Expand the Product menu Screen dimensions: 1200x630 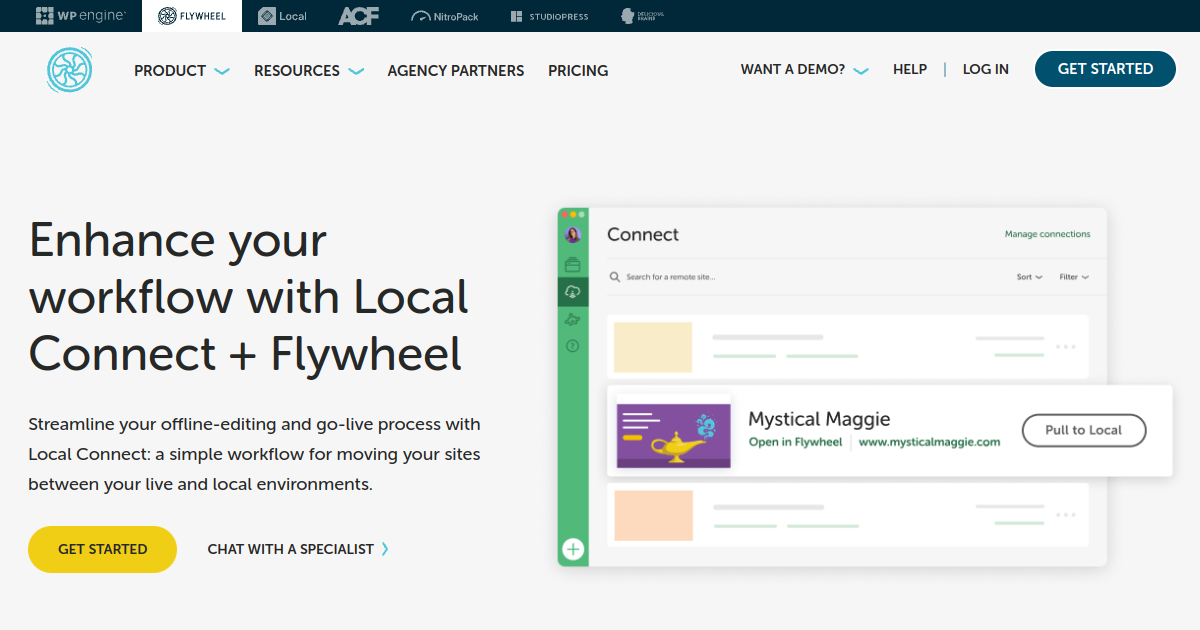[182, 71]
